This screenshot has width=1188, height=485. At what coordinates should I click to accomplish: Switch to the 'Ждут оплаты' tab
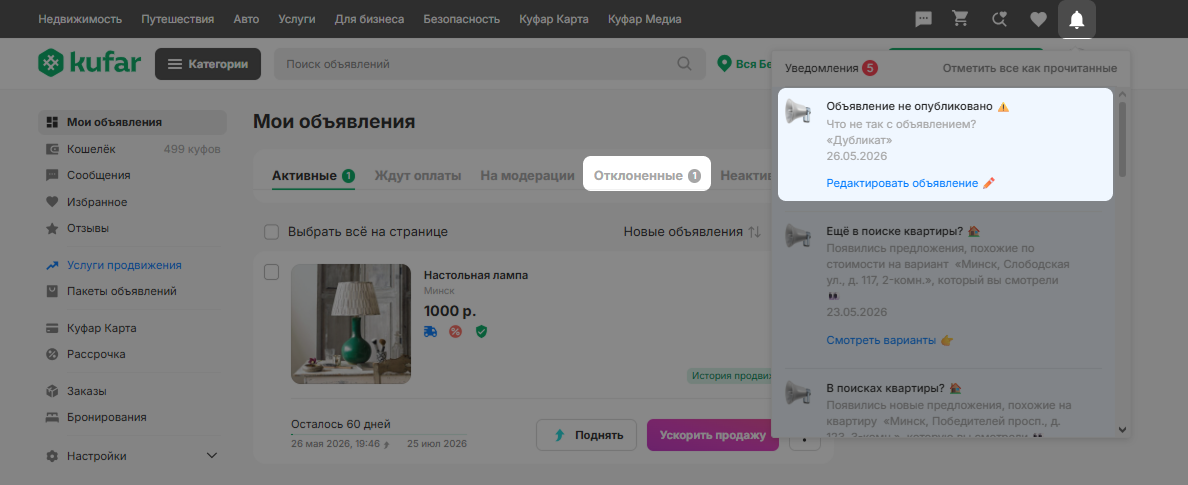coord(417,176)
